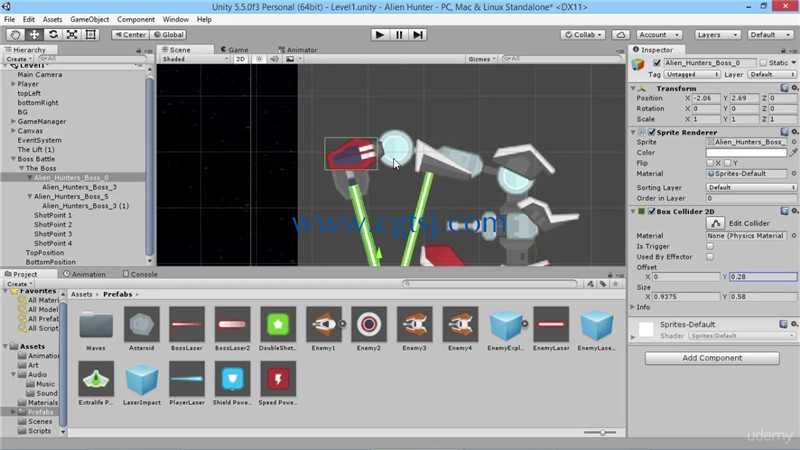Click the Pause button
The width and height of the screenshot is (800, 450).
(399, 35)
